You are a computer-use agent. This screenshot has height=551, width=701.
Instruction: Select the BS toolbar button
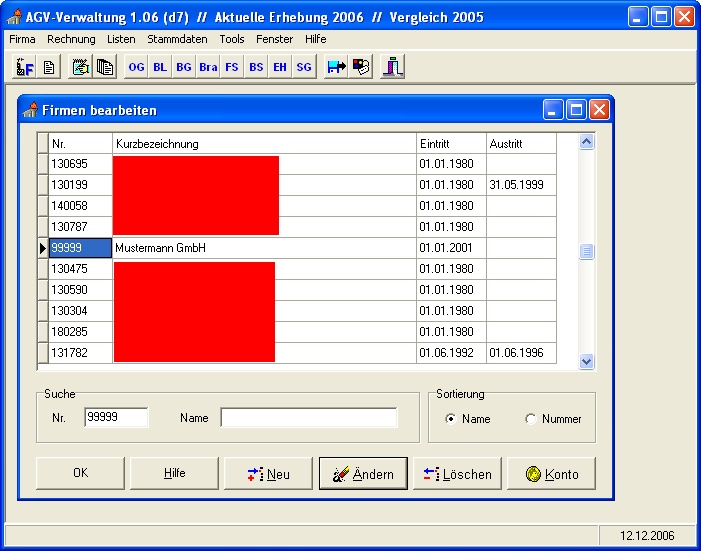tap(256, 67)
